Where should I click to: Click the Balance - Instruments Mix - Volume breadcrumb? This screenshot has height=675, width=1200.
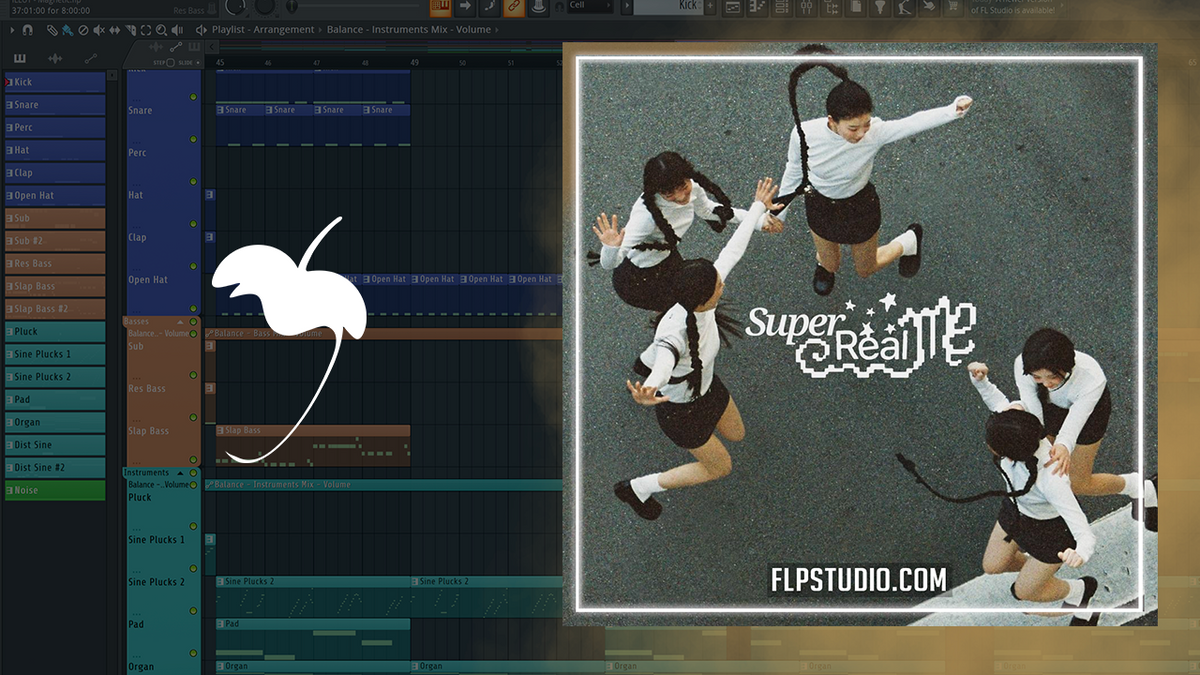coord(410,29)
